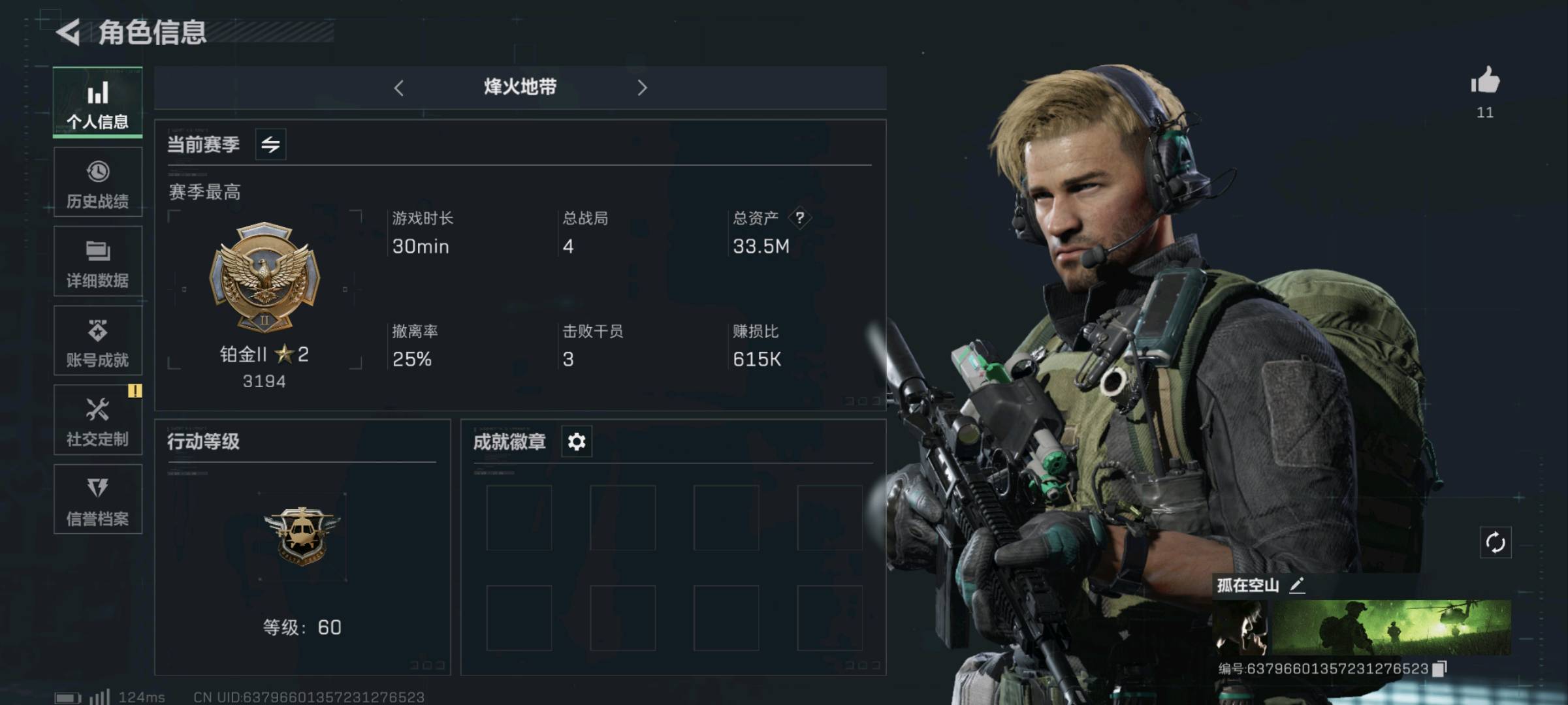
Task: Open the 账号成就 account achievements tab
Action: pos(98,341)
